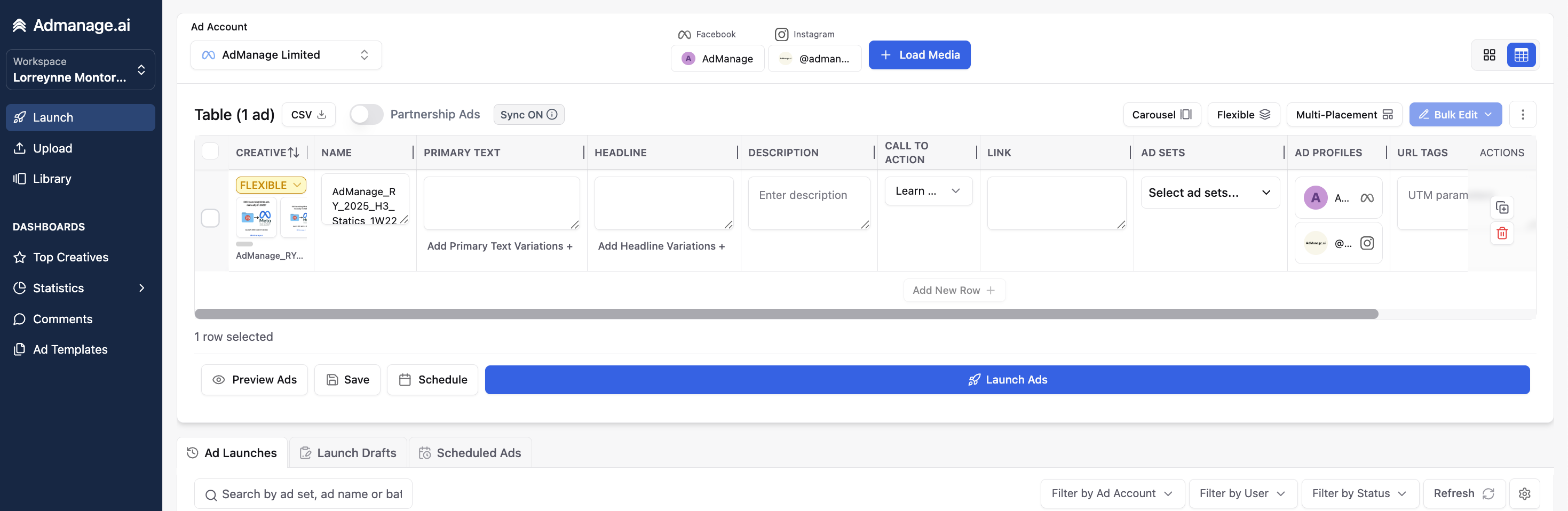Open the three-dot more options menu
This screenshot has width=1568, height=511.
coord(1522,114)
